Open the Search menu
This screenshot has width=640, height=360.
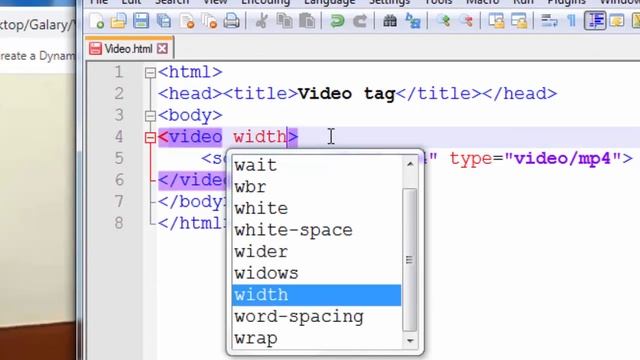click(172, 2)
